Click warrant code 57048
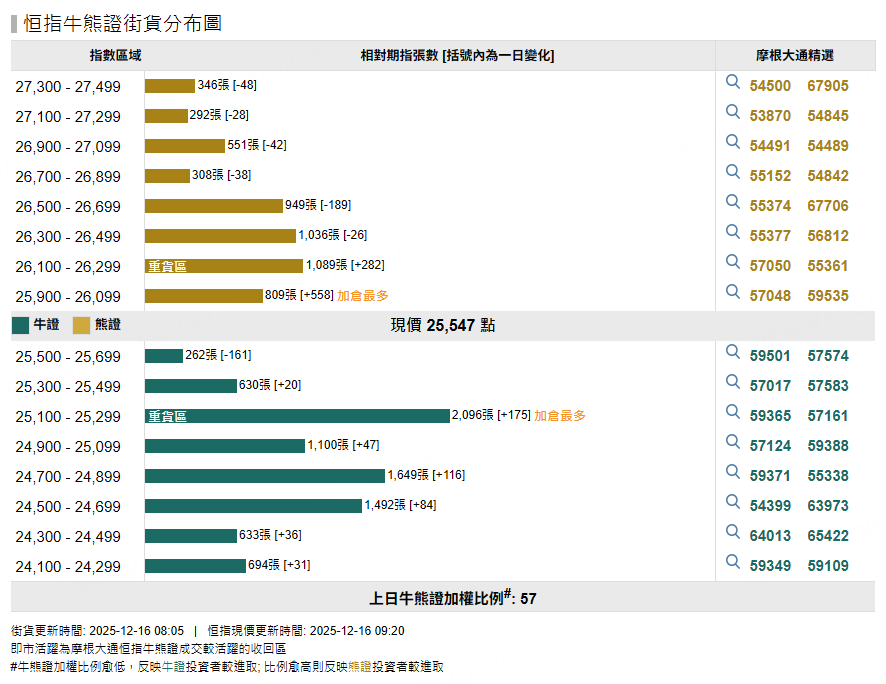Image resolution: width=886 pixels, height=684 pixels. (x=770, y=295)
